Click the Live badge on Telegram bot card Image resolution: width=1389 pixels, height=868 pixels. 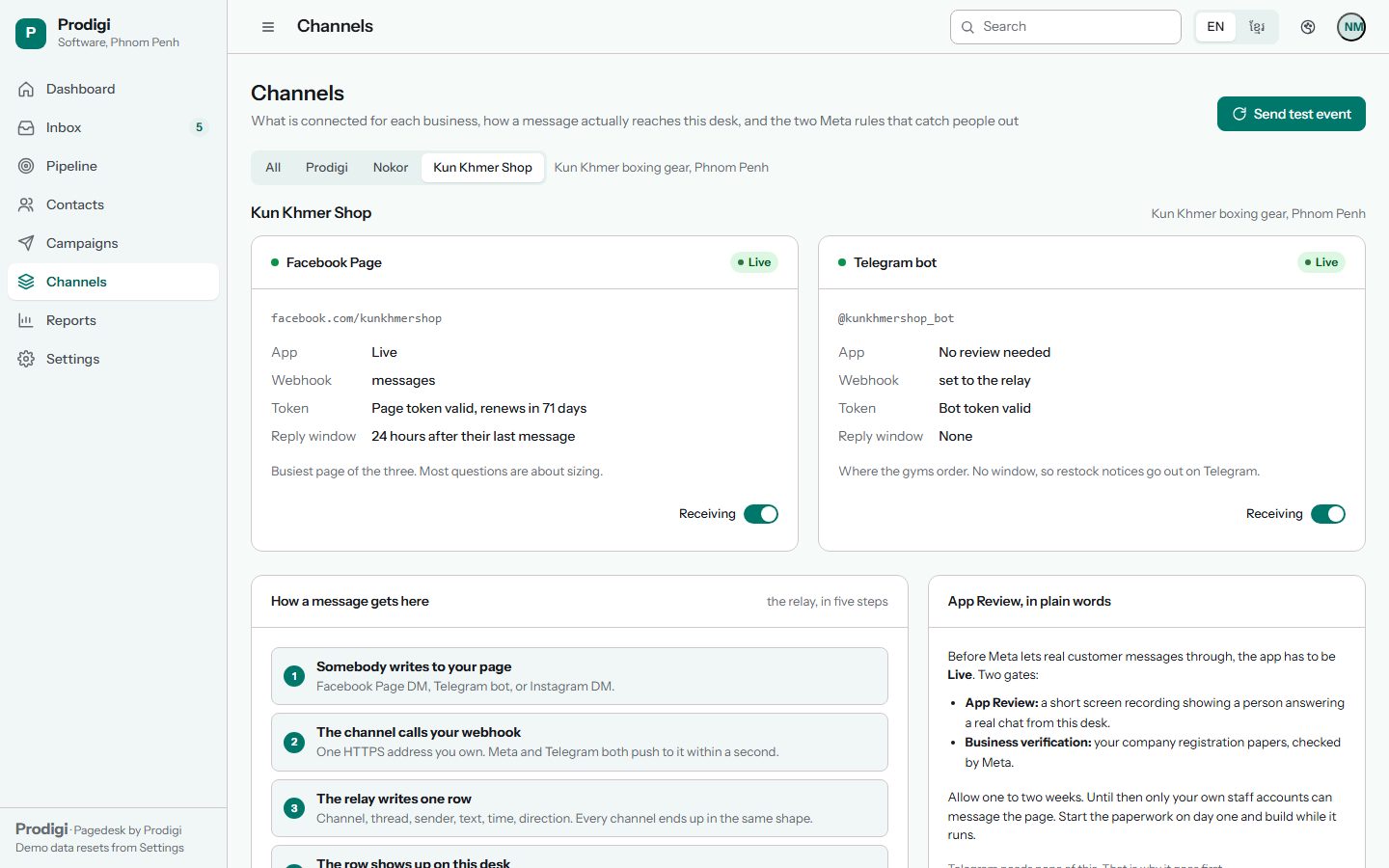click(1321, 262)
